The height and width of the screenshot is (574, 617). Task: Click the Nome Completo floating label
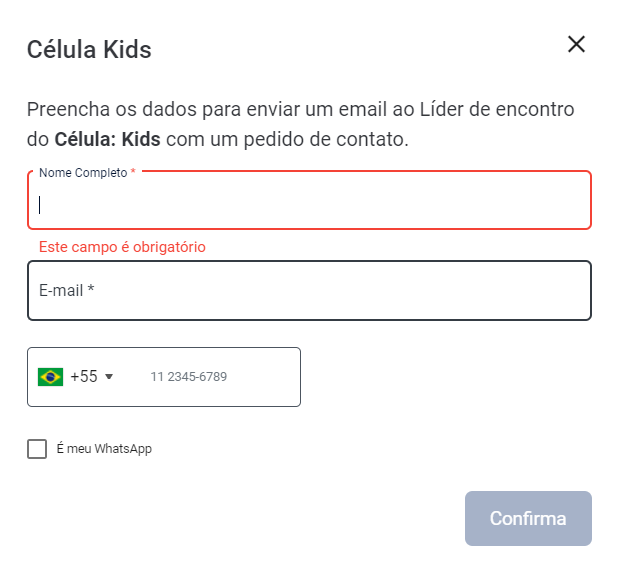pos(83,173)
